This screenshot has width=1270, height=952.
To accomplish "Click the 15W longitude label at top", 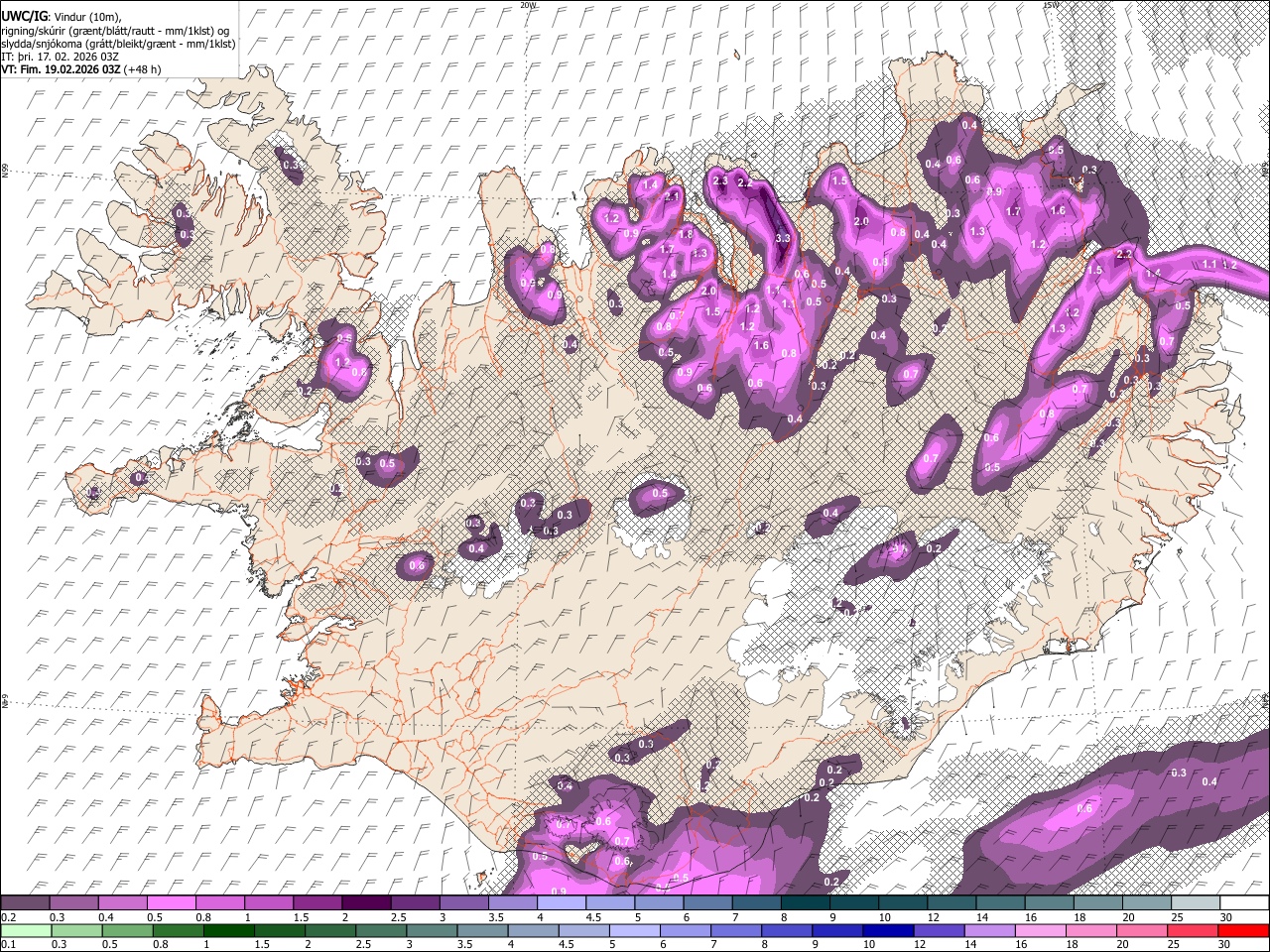I will [x=1050, y=5].
